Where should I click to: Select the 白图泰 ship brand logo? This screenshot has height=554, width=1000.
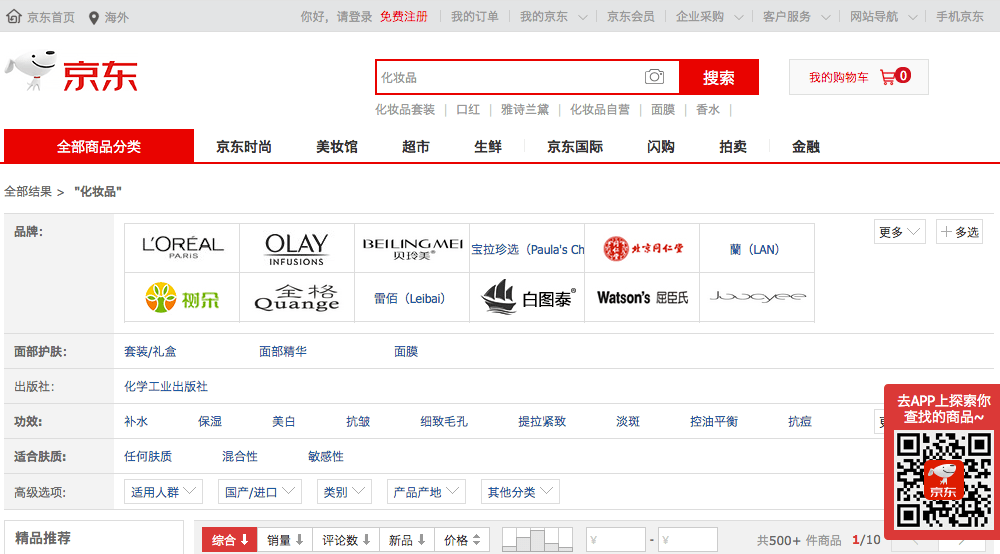pos(527,298)
